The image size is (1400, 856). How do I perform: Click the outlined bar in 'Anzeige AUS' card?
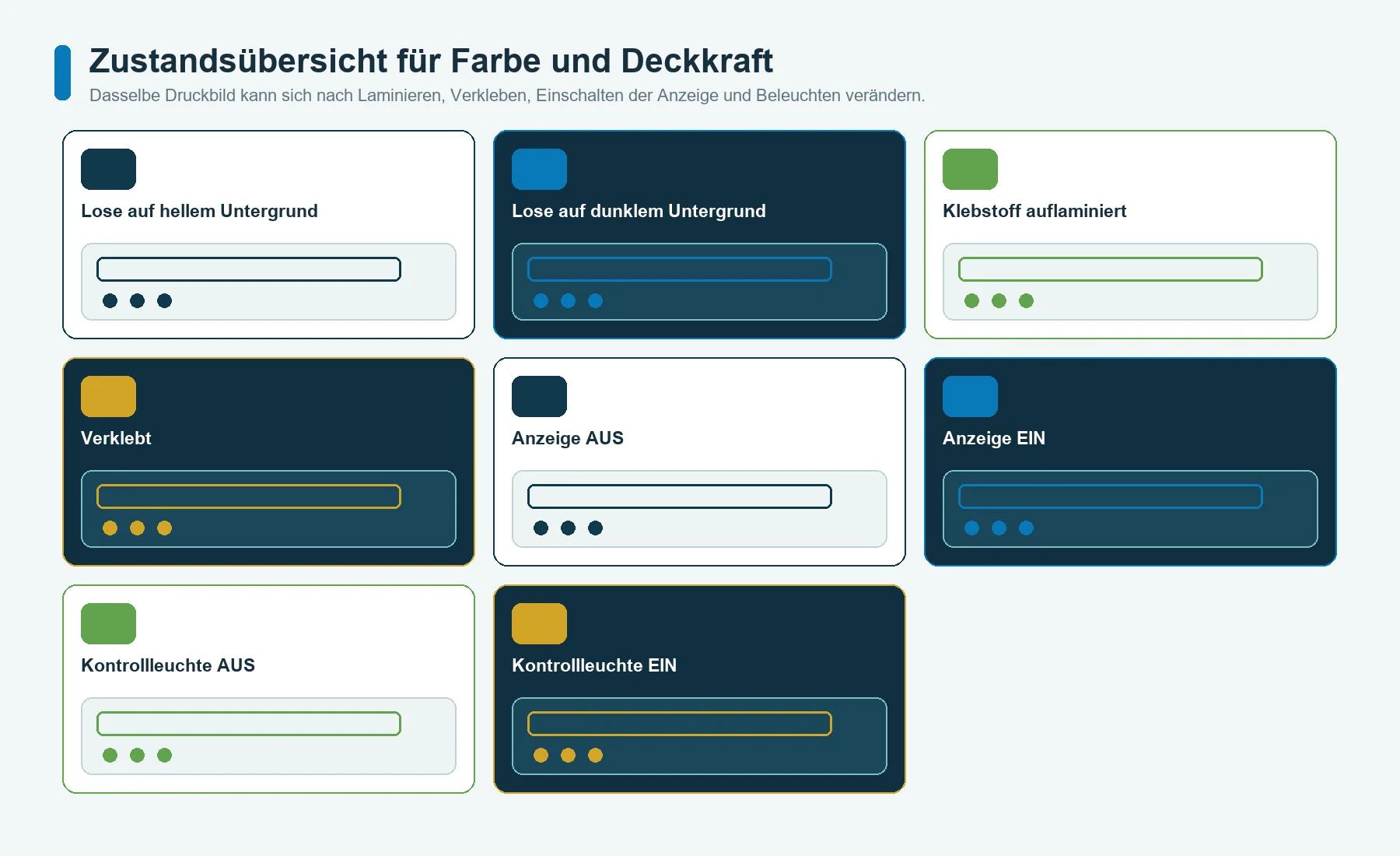680,496
